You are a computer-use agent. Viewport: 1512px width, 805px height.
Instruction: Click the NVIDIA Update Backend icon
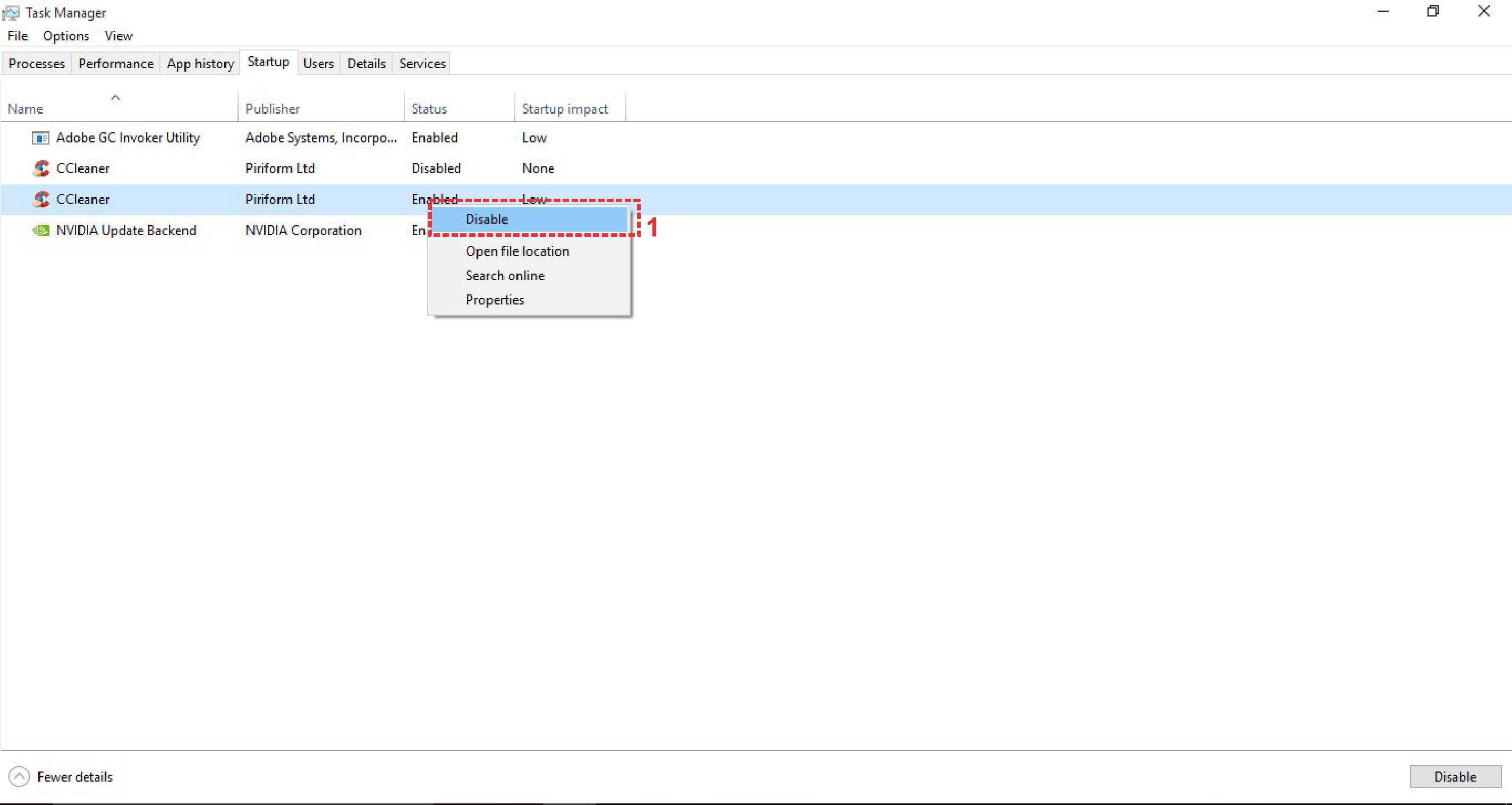click(40, 230)
